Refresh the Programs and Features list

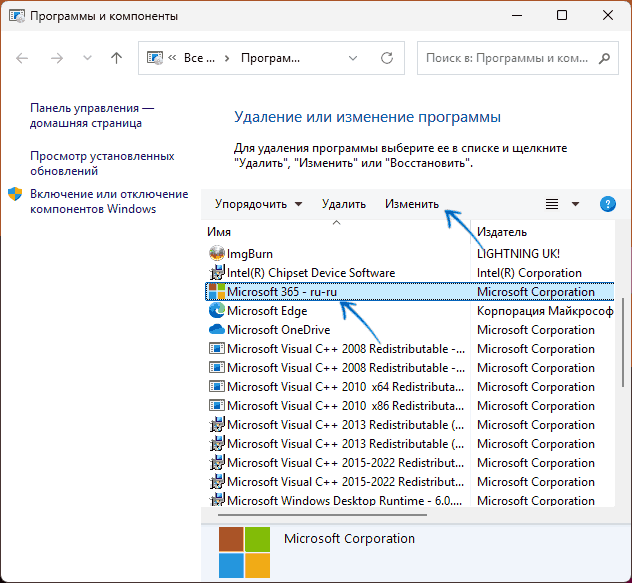click(387, 58)
